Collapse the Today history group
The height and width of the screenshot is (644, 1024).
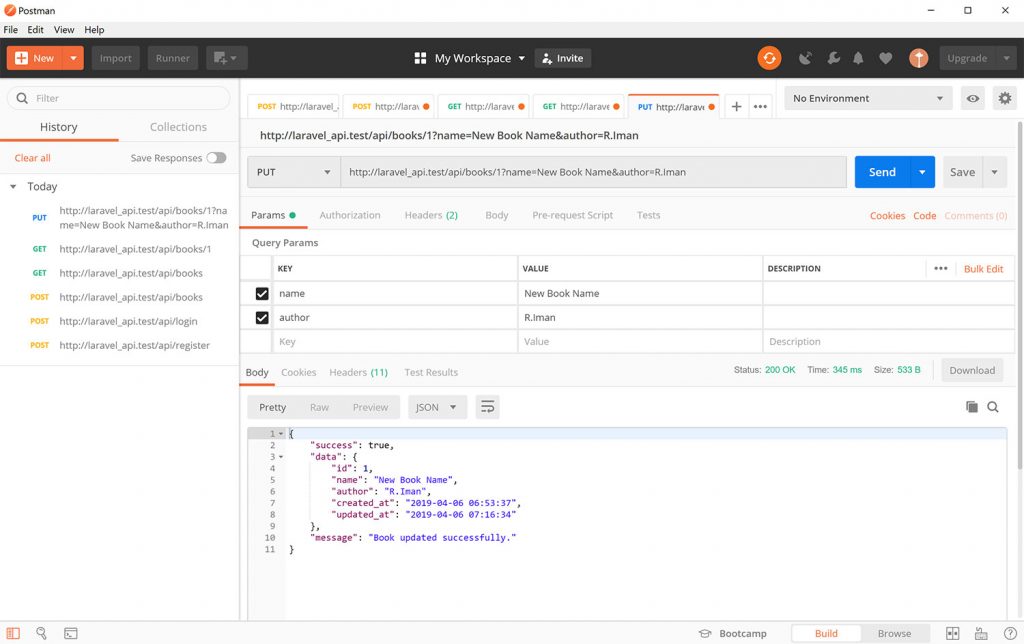click(13, 187)
